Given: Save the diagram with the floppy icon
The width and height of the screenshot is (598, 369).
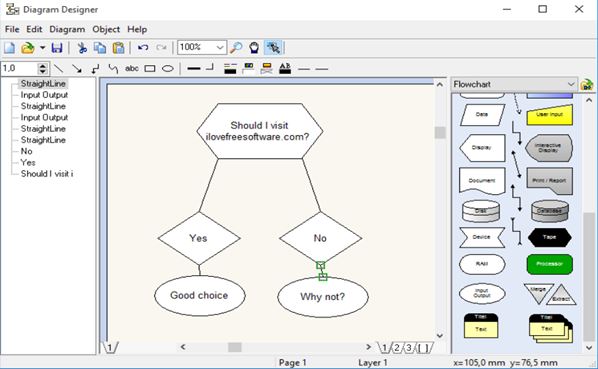Looking at the screenshot, I should tap(57, 48).
